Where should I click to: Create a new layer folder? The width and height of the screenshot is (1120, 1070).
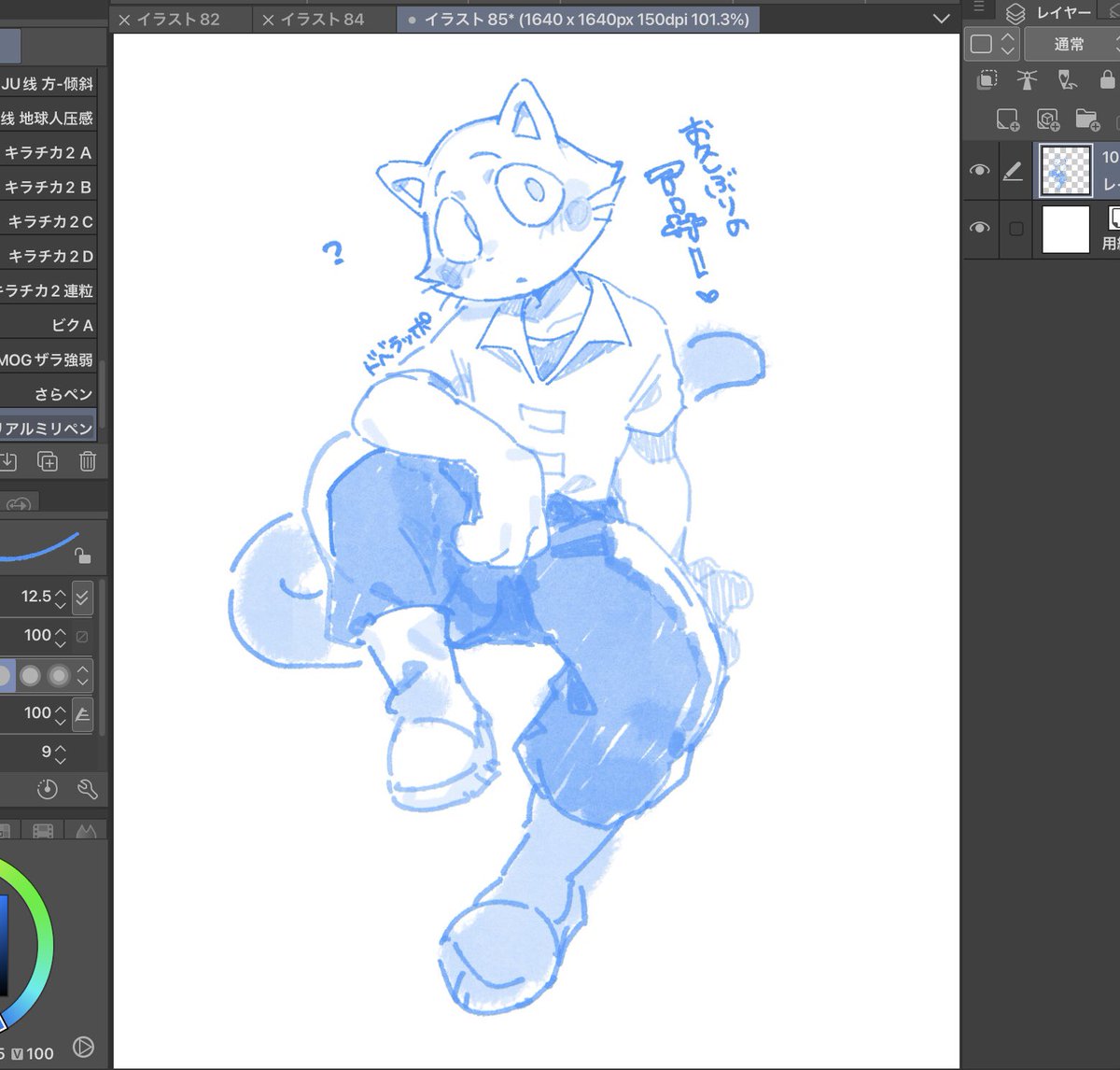pos(1087,120)
